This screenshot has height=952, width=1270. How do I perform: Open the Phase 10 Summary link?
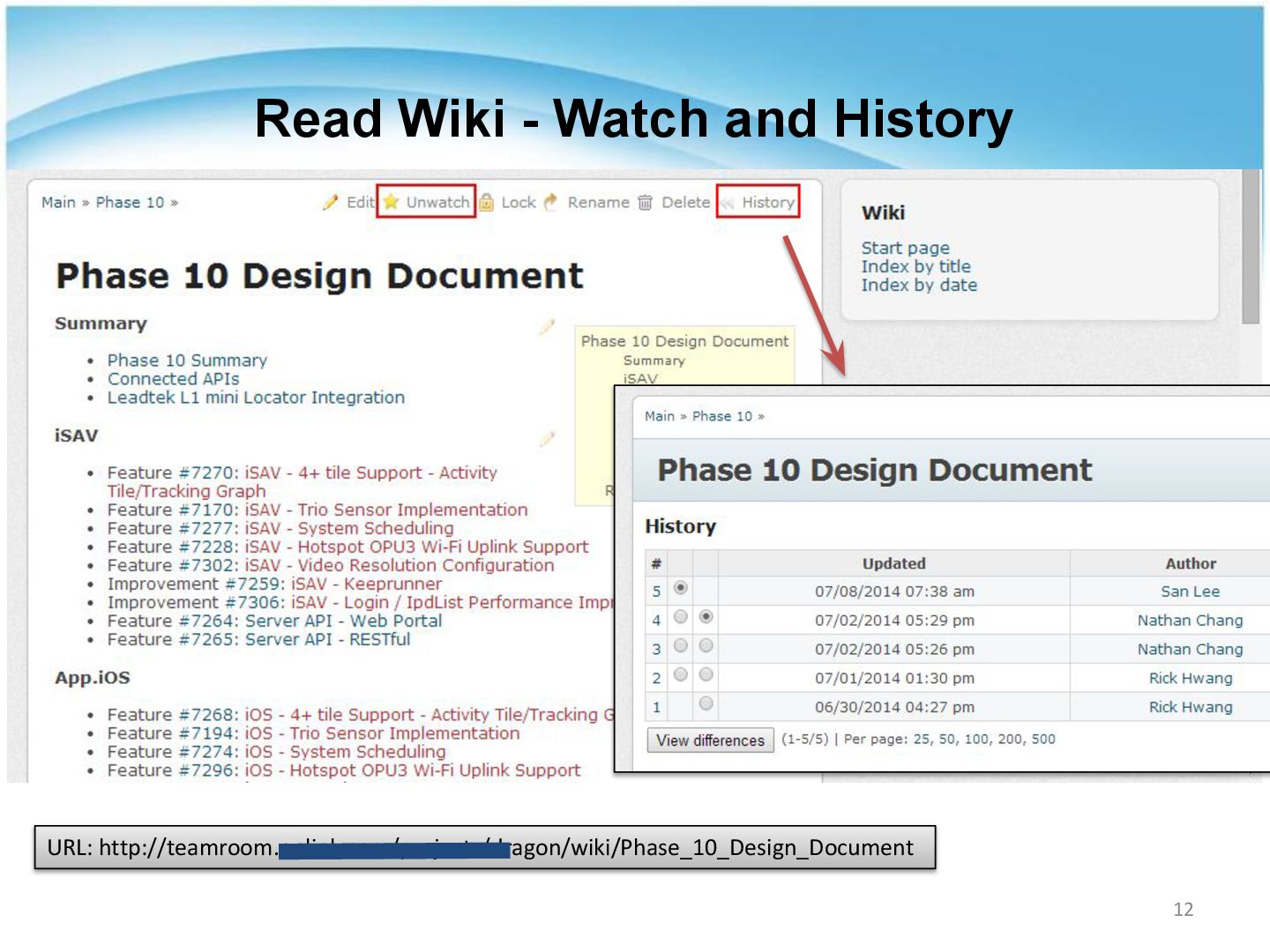point(187,361)
